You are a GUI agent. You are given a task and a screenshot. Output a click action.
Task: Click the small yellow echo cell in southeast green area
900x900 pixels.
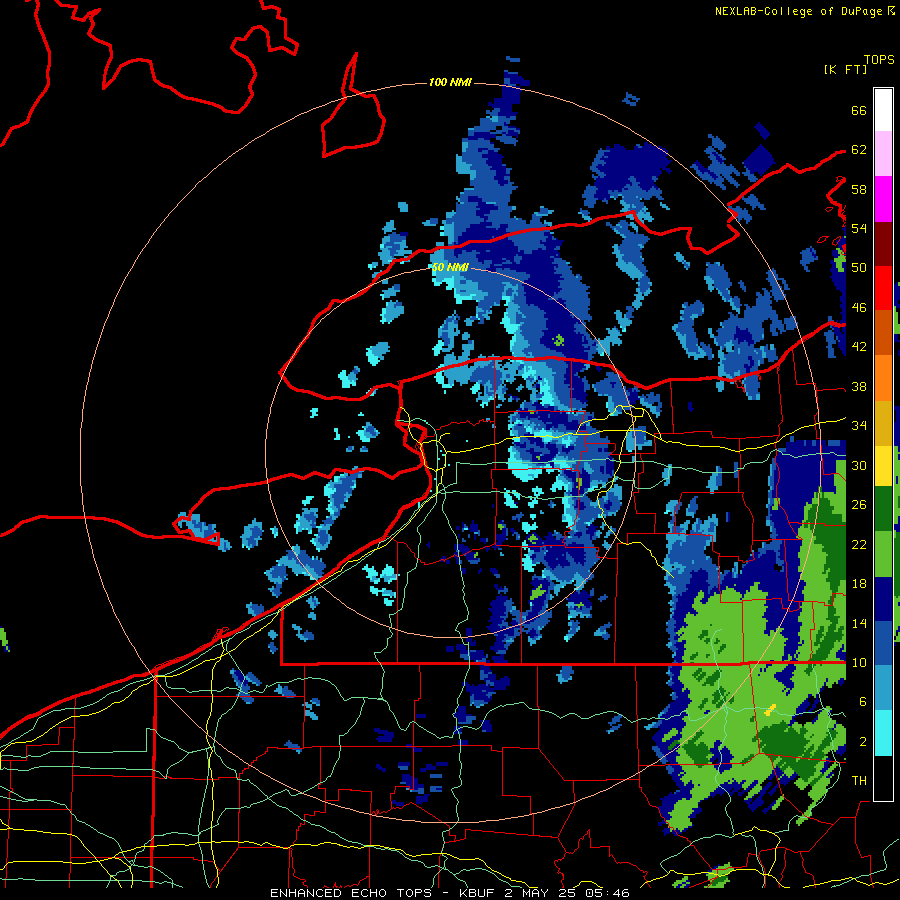coord(770,710)
